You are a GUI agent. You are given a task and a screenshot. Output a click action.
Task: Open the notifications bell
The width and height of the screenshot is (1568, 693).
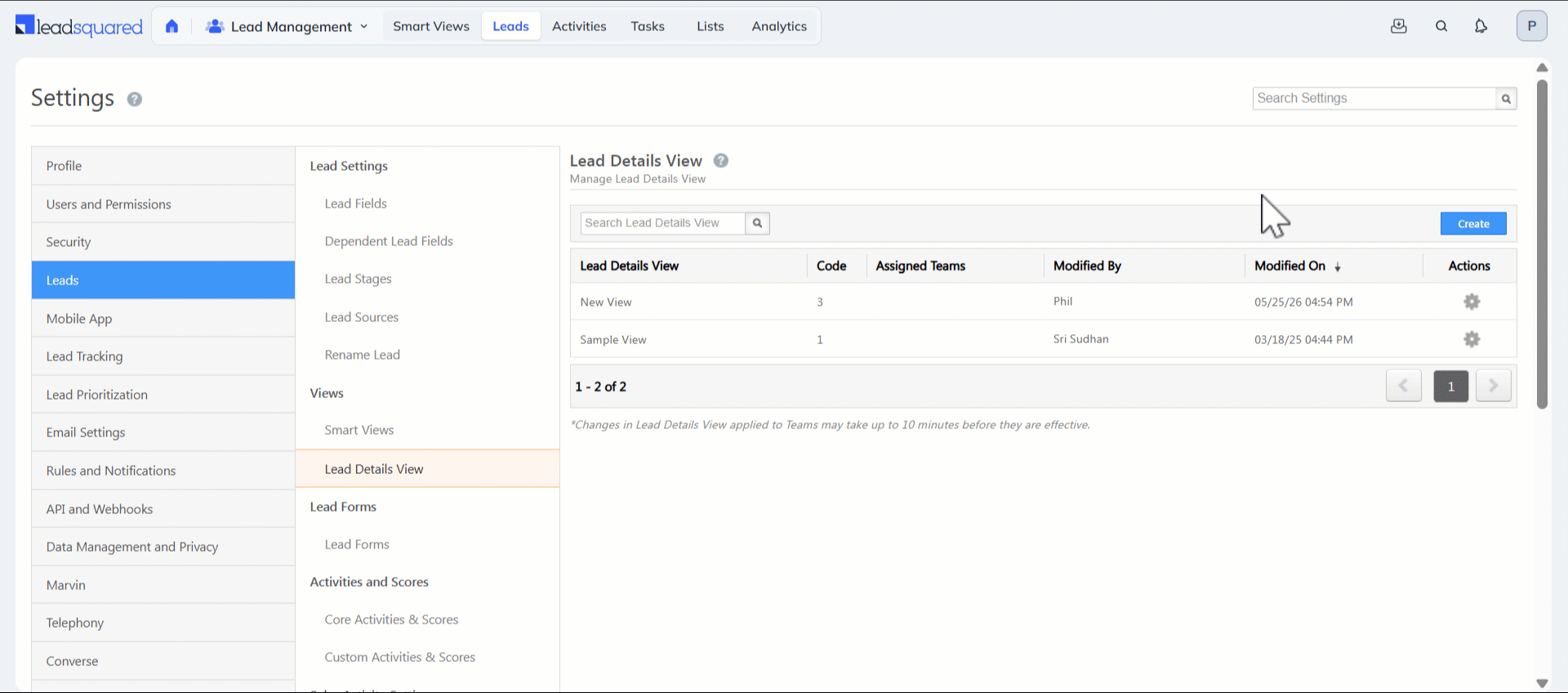(1481, 26)
